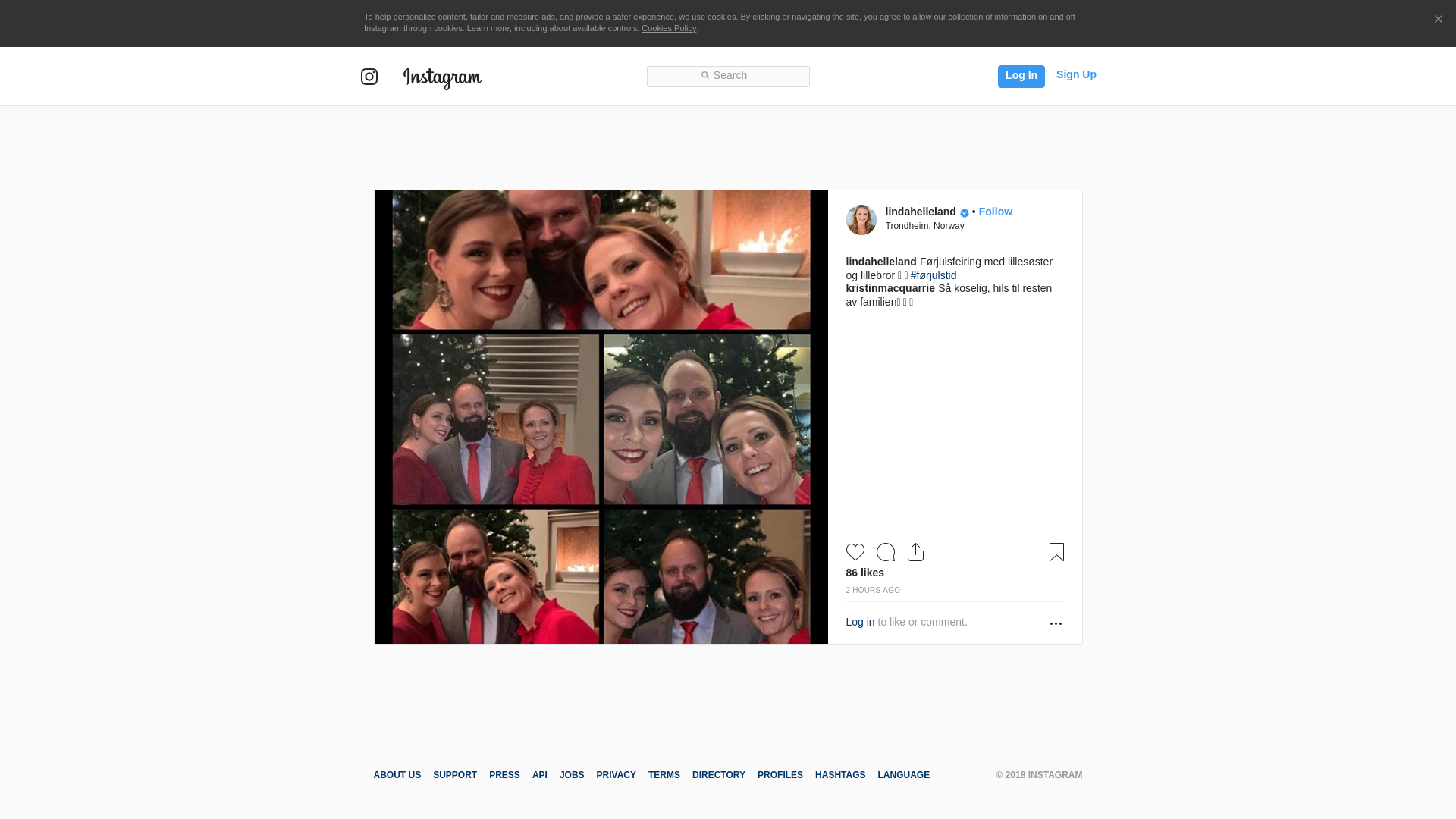The height and width of the screenshot is (819, 1456).
Task: Open the Cookies Policy link
Action: tap(668, 28)
